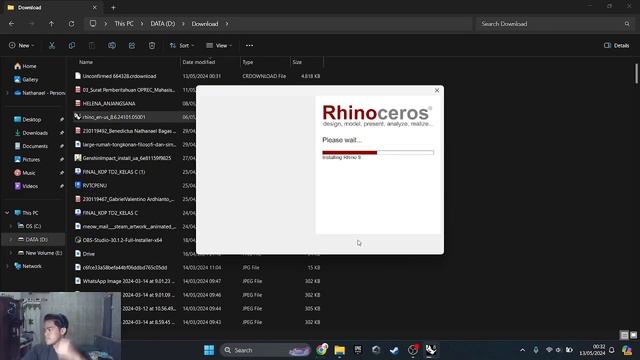Screen dimensions: 640x360
Task: Select the Download tab
Action: tap(51, 7)
